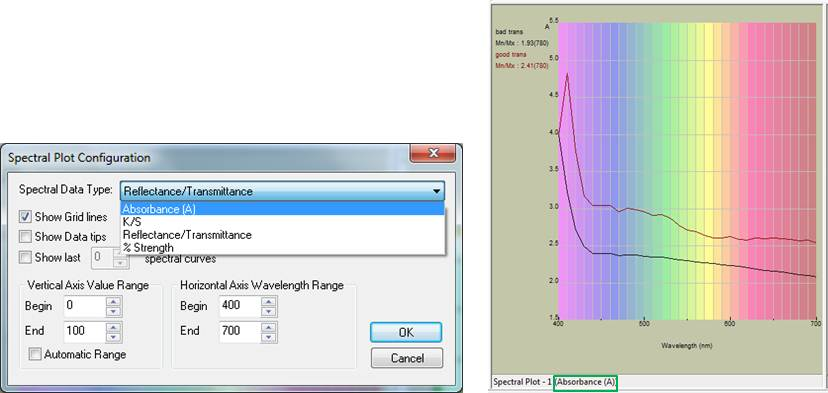
Task: Decrease Vertical Axis End value with down arrow
Action: [114, 337]
